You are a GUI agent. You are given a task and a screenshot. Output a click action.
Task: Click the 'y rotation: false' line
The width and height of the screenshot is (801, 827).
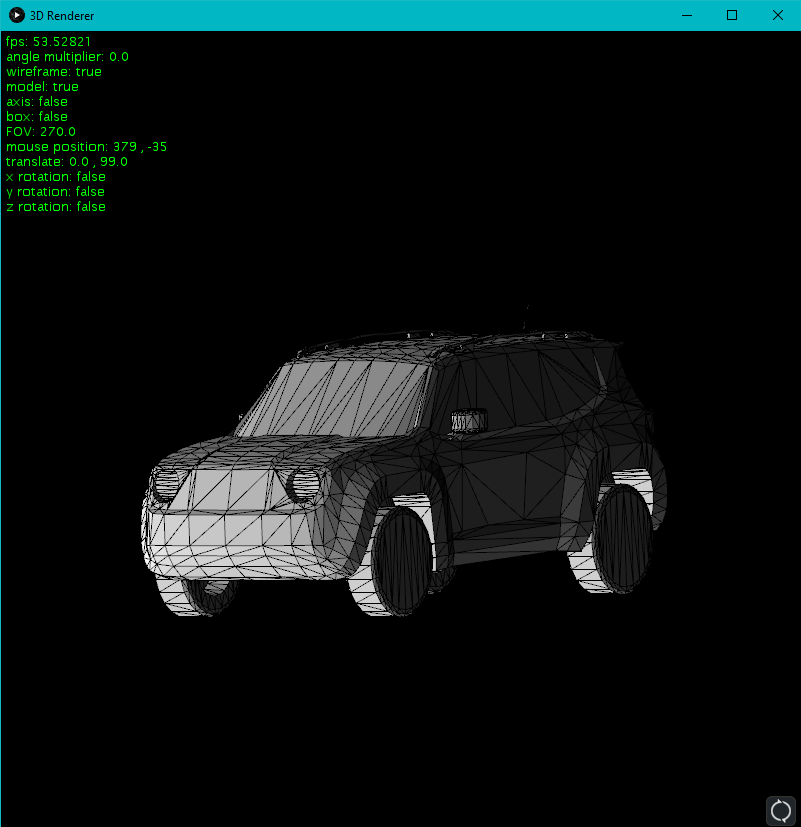click(x=55, y=191)
